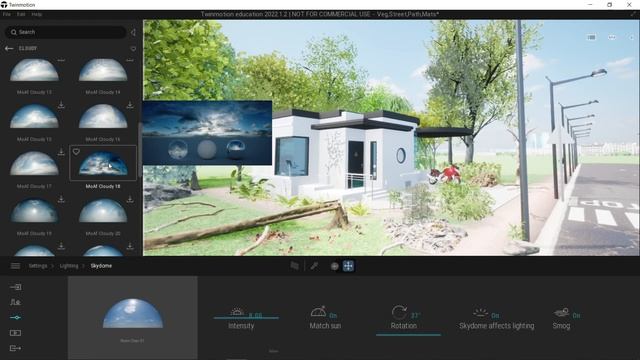Screen dimensions: 640x360
Task: Click the left sphere in skydome preview popup
Action: click(178, 149)
